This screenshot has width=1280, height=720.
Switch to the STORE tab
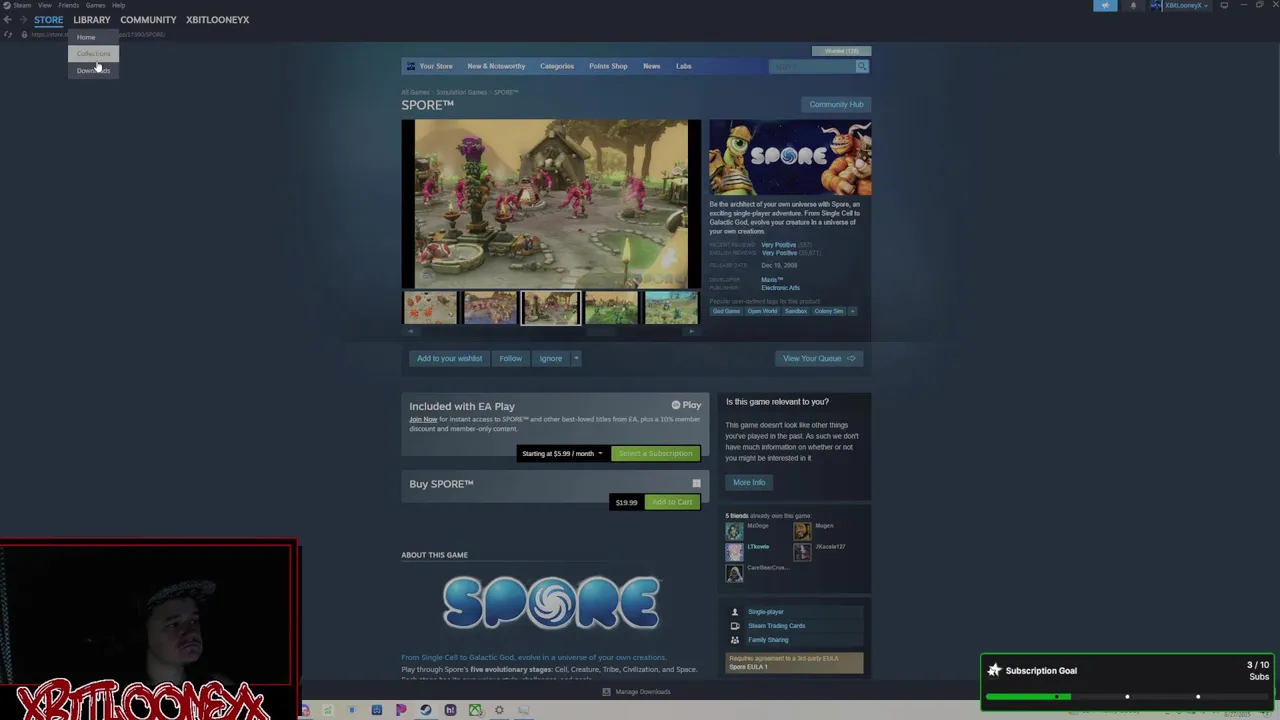[48, 20]
